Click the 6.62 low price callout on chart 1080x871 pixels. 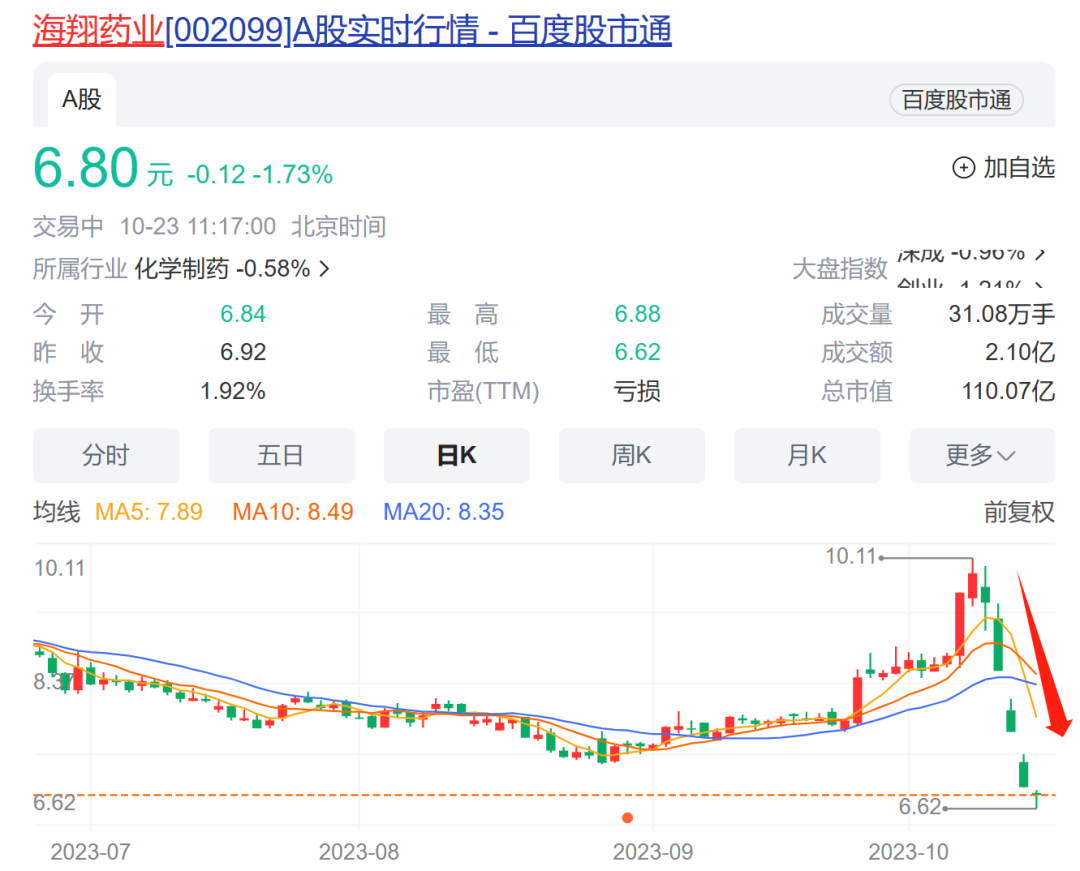[920, 806]
